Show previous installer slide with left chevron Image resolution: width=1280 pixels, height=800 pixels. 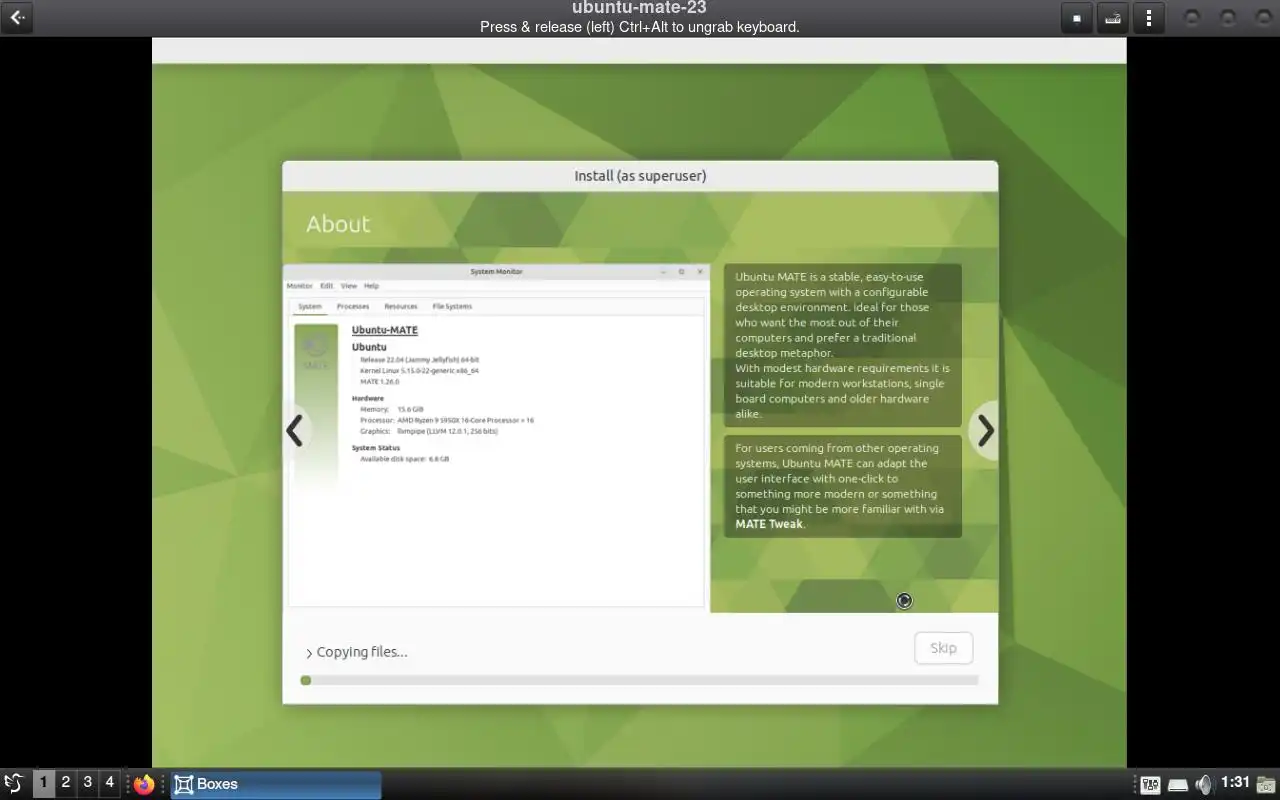(294, 431)
